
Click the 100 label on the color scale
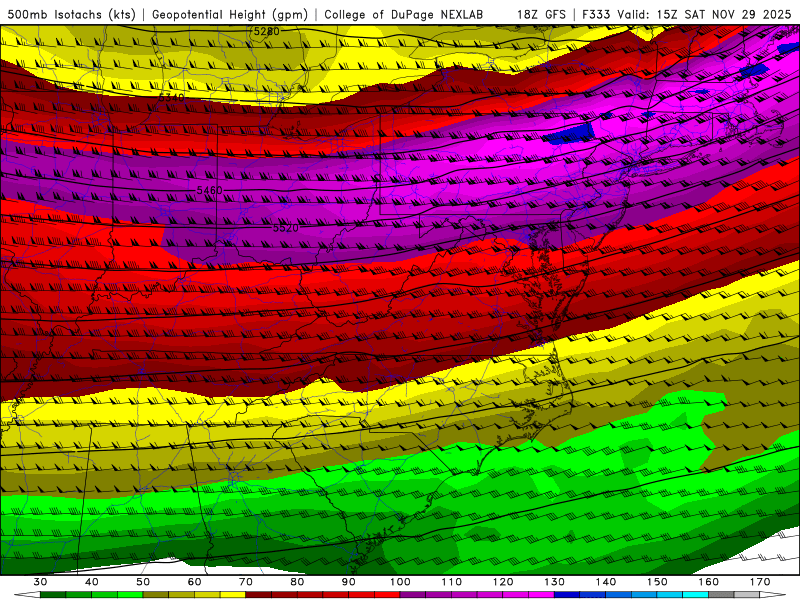[401, 582]
